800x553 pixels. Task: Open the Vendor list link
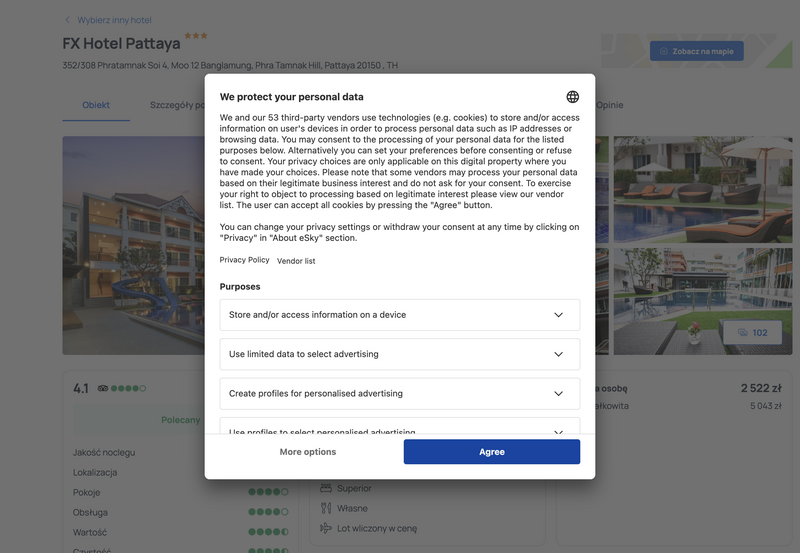[x=296, y=261]
